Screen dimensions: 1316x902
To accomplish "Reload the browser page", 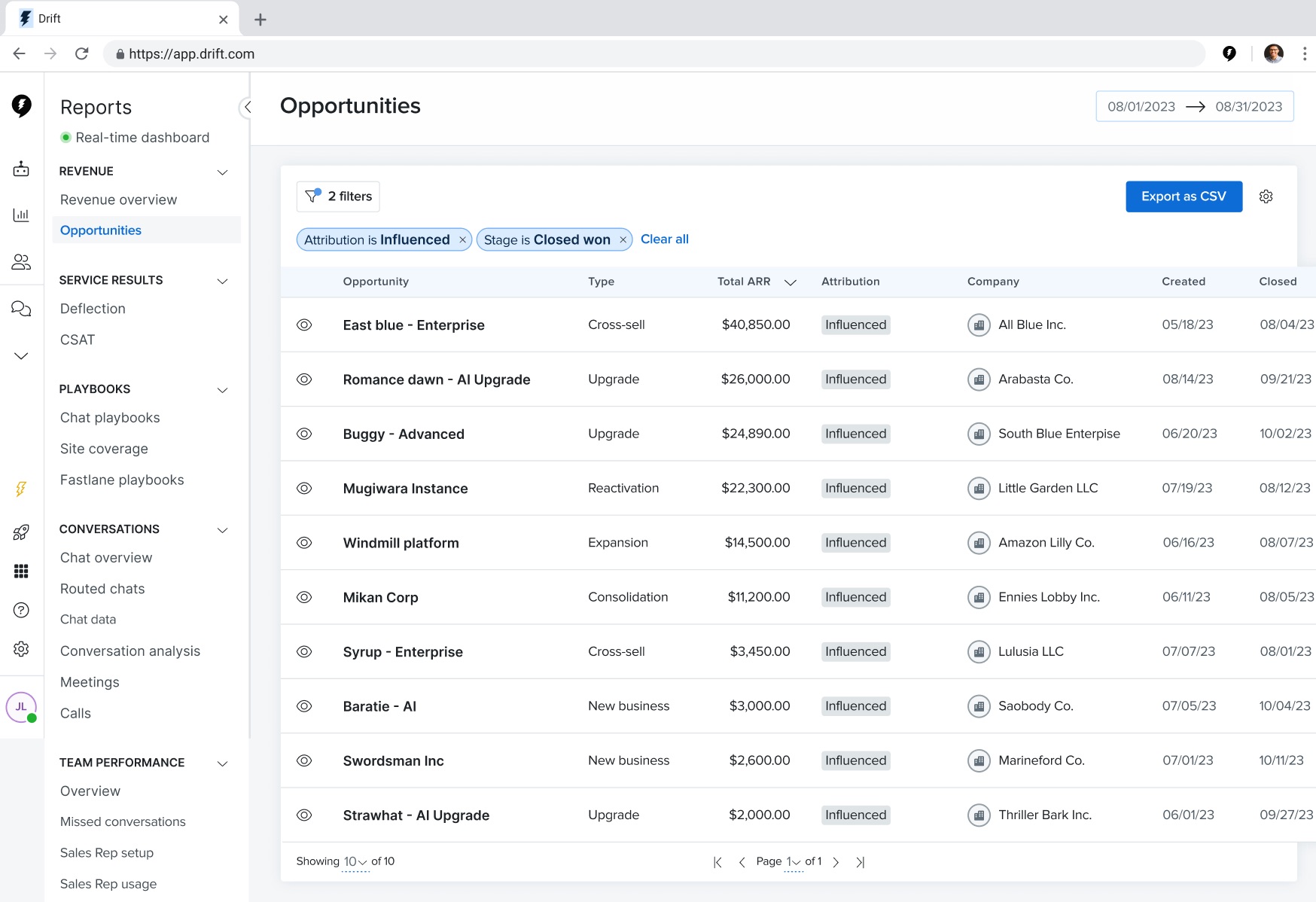I will (x=82, y=53).
